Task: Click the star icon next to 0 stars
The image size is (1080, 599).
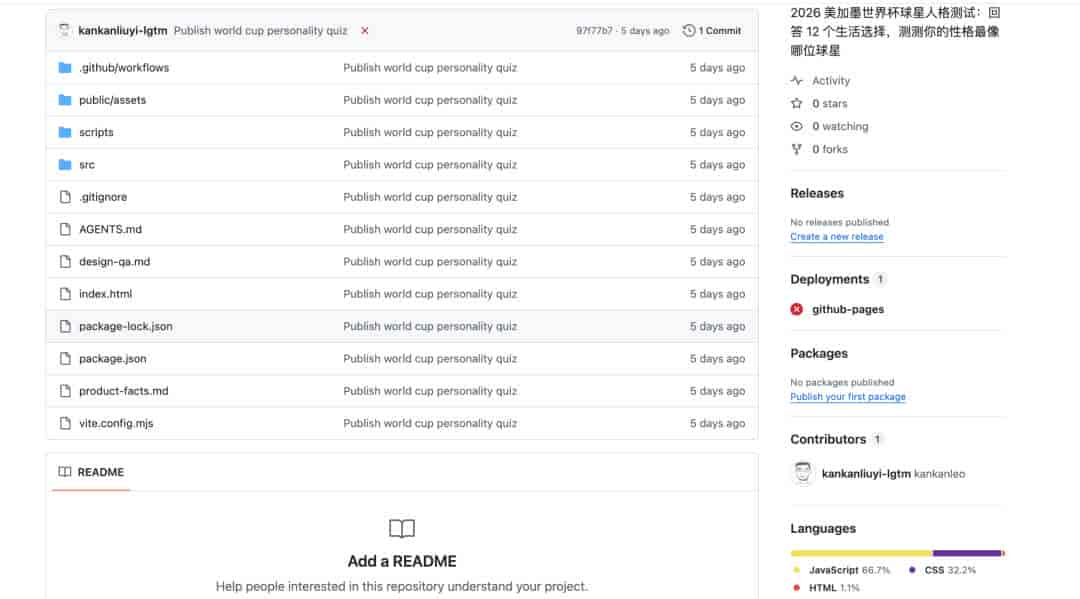Action: coord(797,103)
